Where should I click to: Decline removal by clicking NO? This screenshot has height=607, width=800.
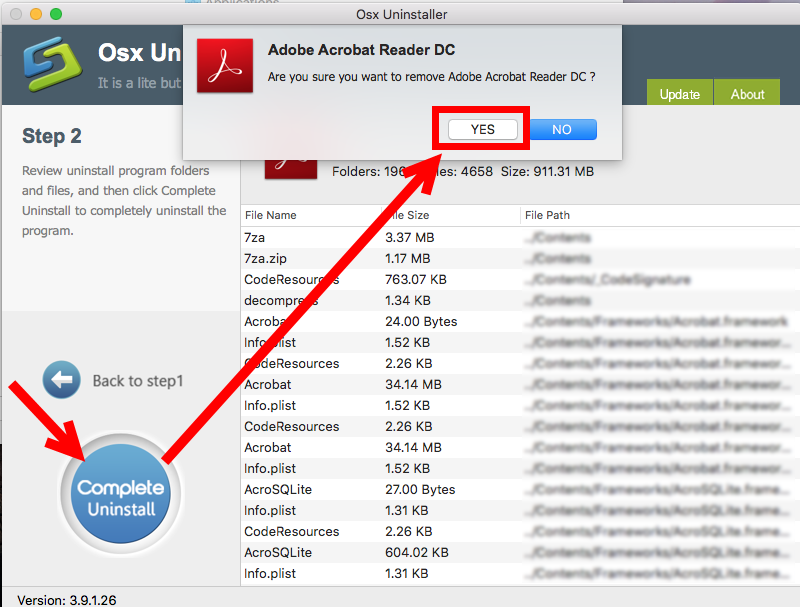pos(562,129)
